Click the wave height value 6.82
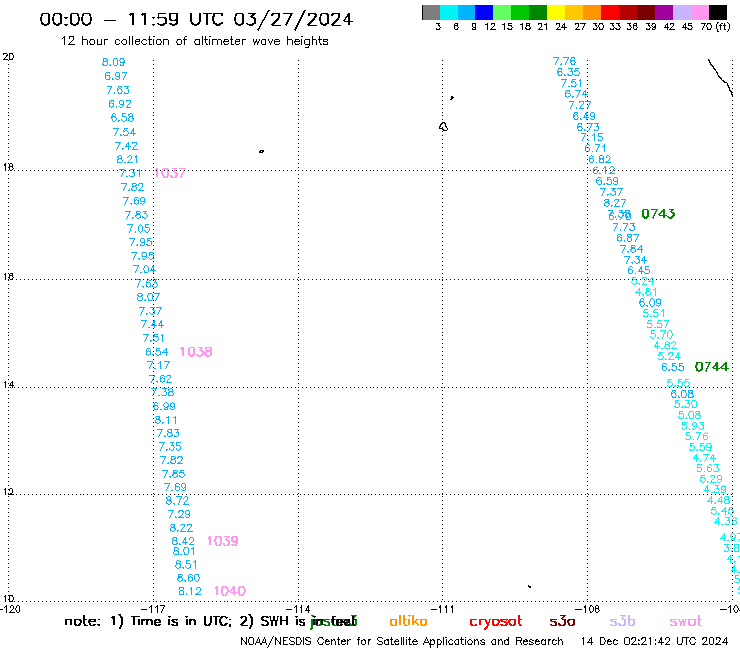 point(599,160)
